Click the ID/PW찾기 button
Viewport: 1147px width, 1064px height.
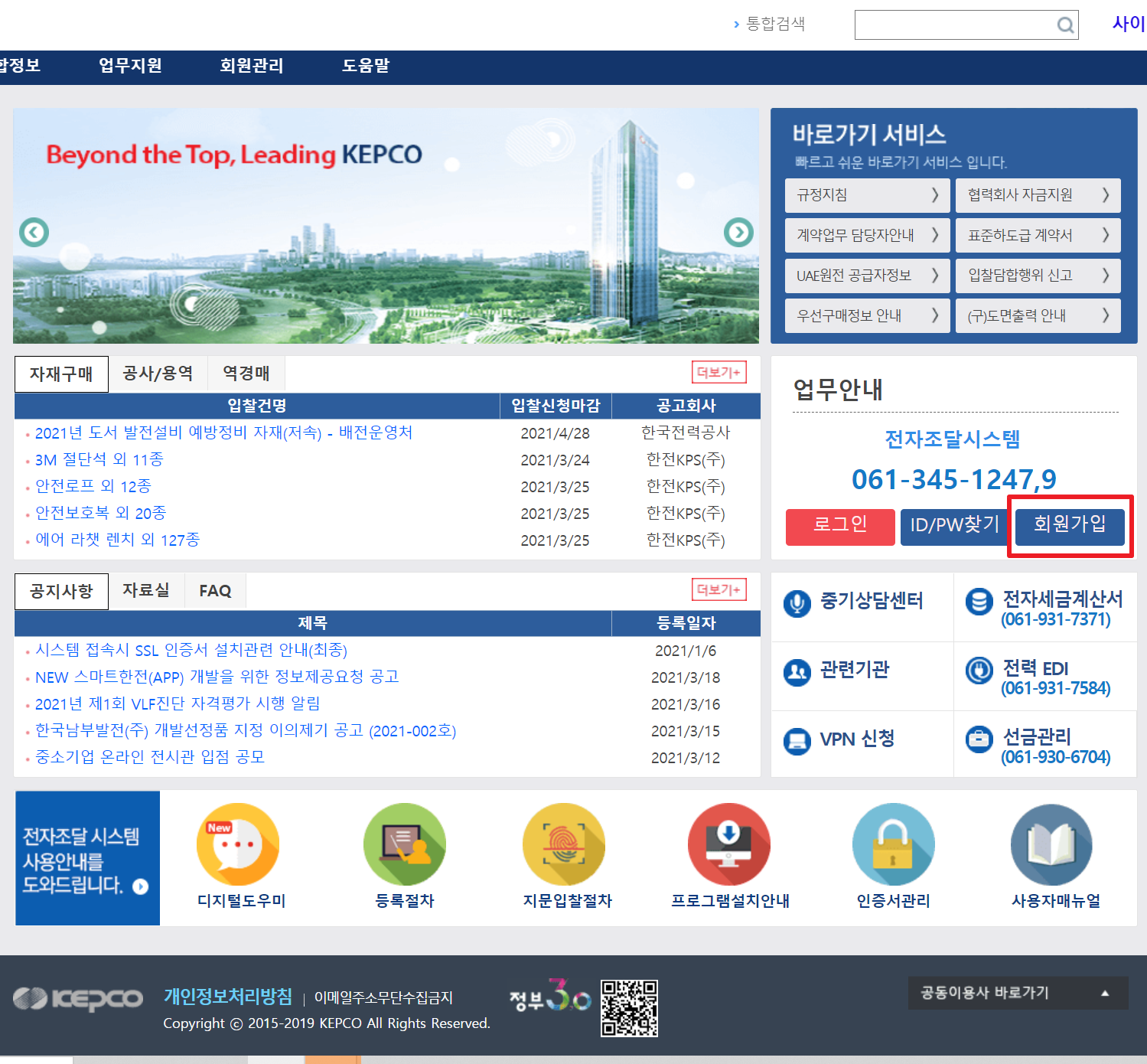click(954, 527)
